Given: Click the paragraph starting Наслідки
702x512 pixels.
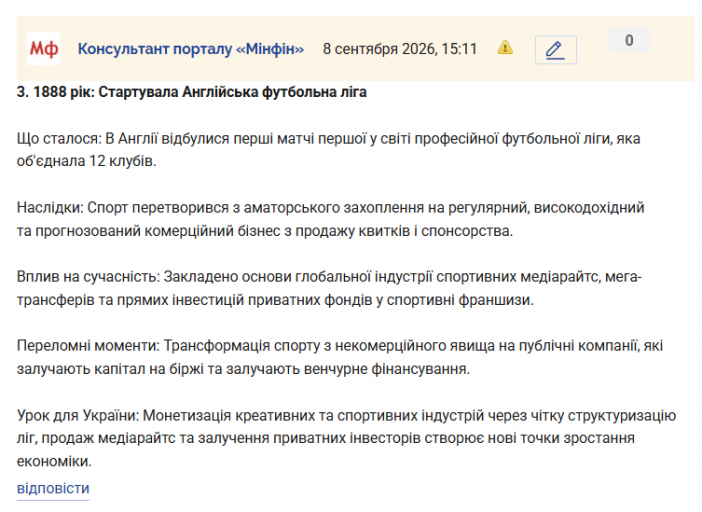Looking at the screenshot, I should (x=330, y=219).
